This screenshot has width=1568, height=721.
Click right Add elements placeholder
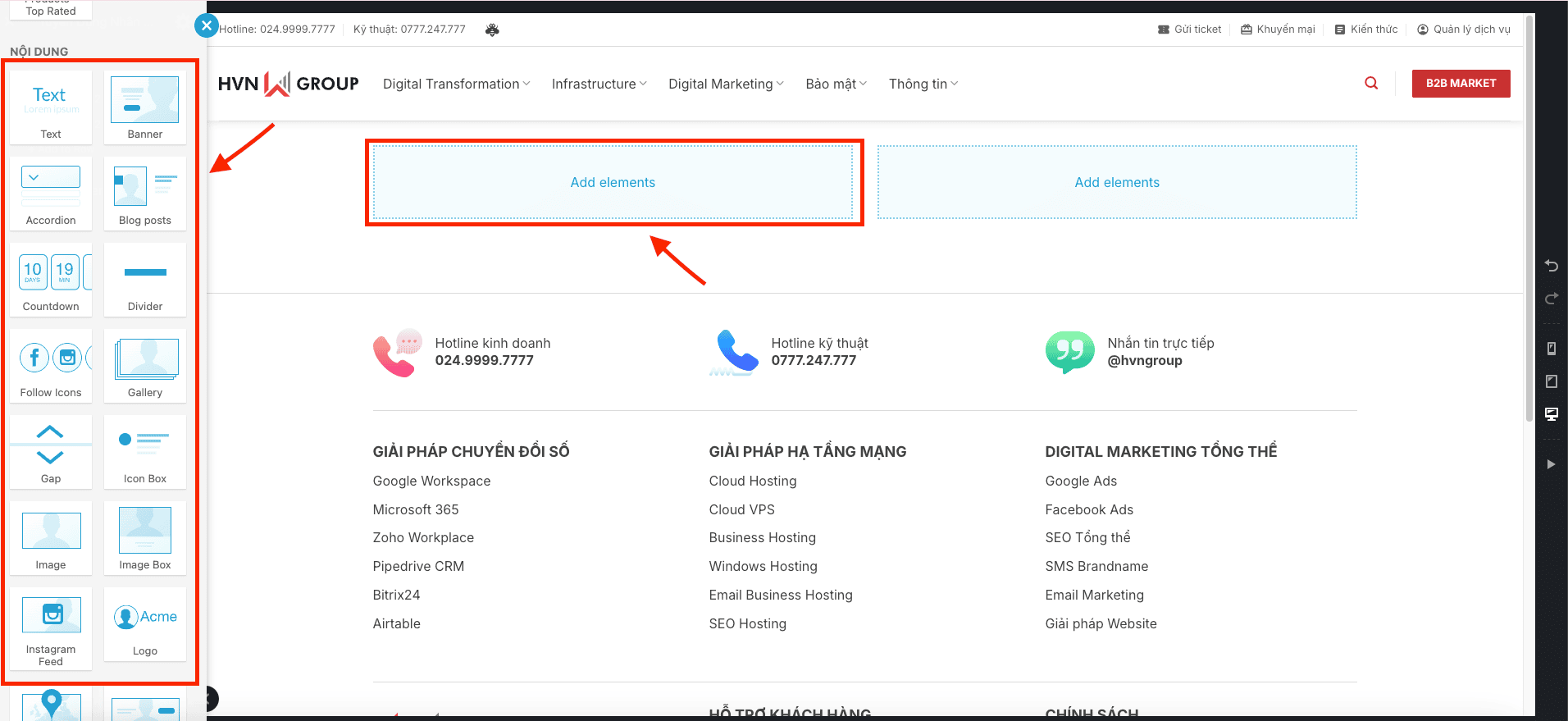click(x=1117, y=182)
